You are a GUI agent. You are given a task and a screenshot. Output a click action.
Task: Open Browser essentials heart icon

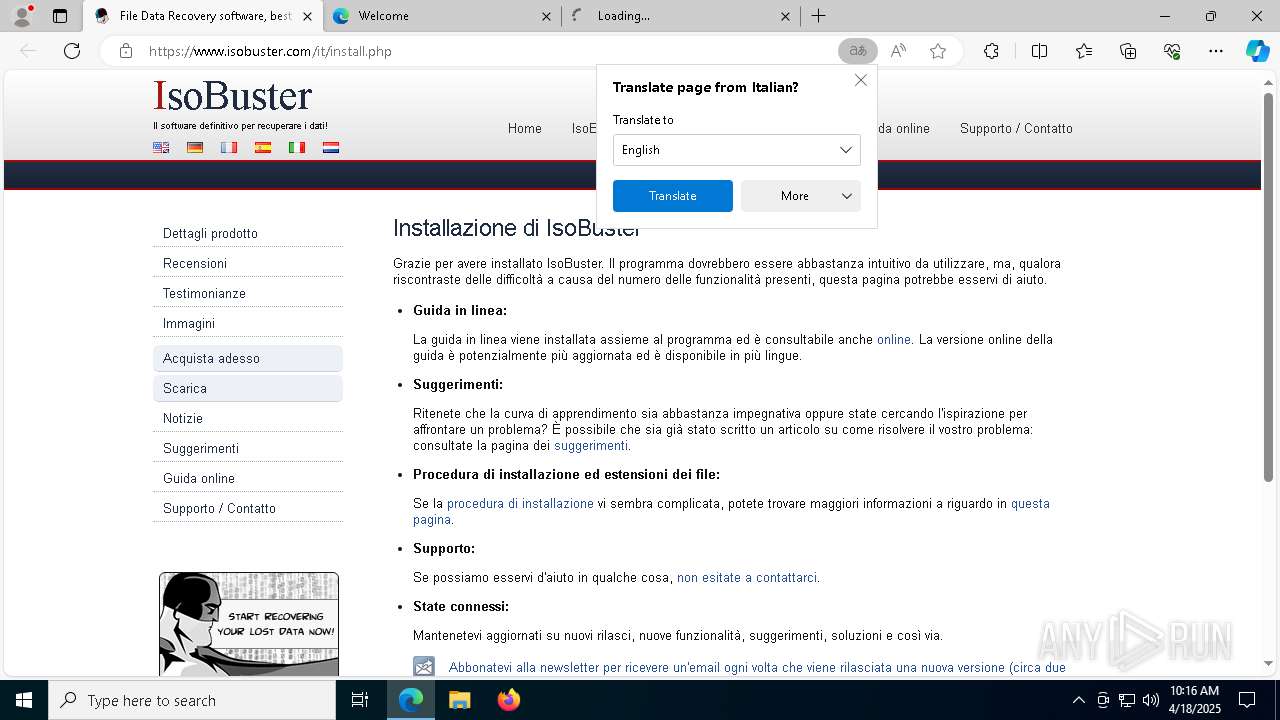[1172, 51]
